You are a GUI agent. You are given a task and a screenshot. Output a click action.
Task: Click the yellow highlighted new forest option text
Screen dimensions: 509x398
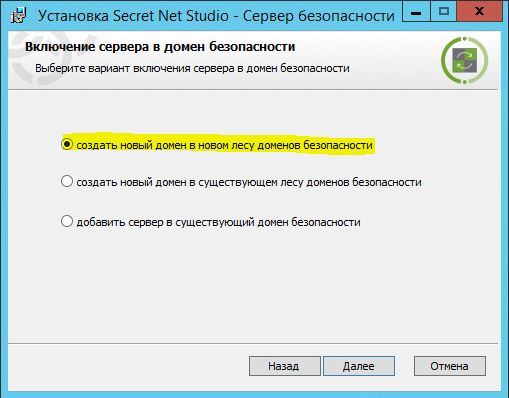pyautogui.click(x=224, y=145)
